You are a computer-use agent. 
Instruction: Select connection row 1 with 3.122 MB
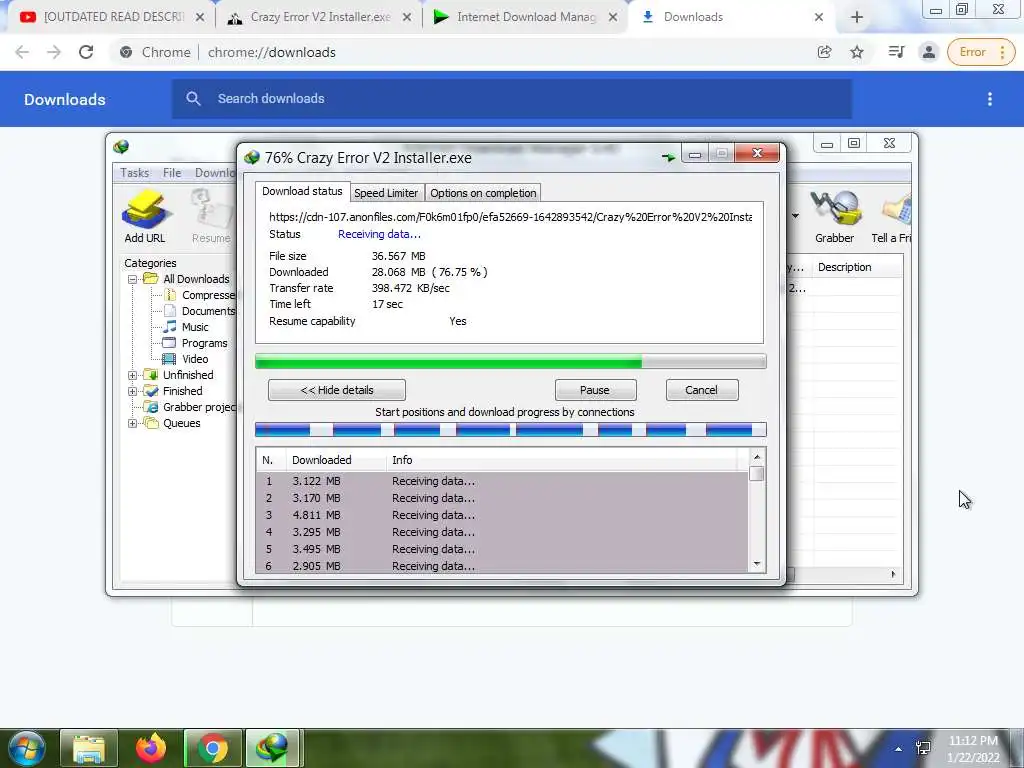tap(502, 481)
